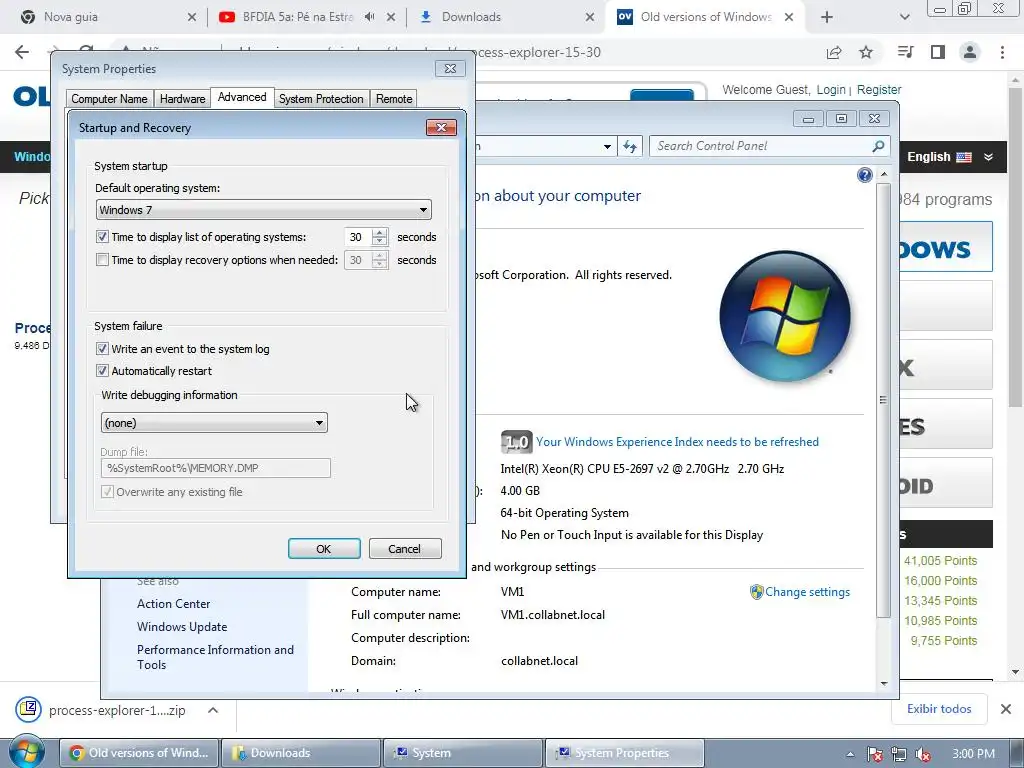Image resolution: width=1024 pixels, height=768 pixels.
Task: Click the Windows Experience Index 1.0 badge
Action: [517, 442]
